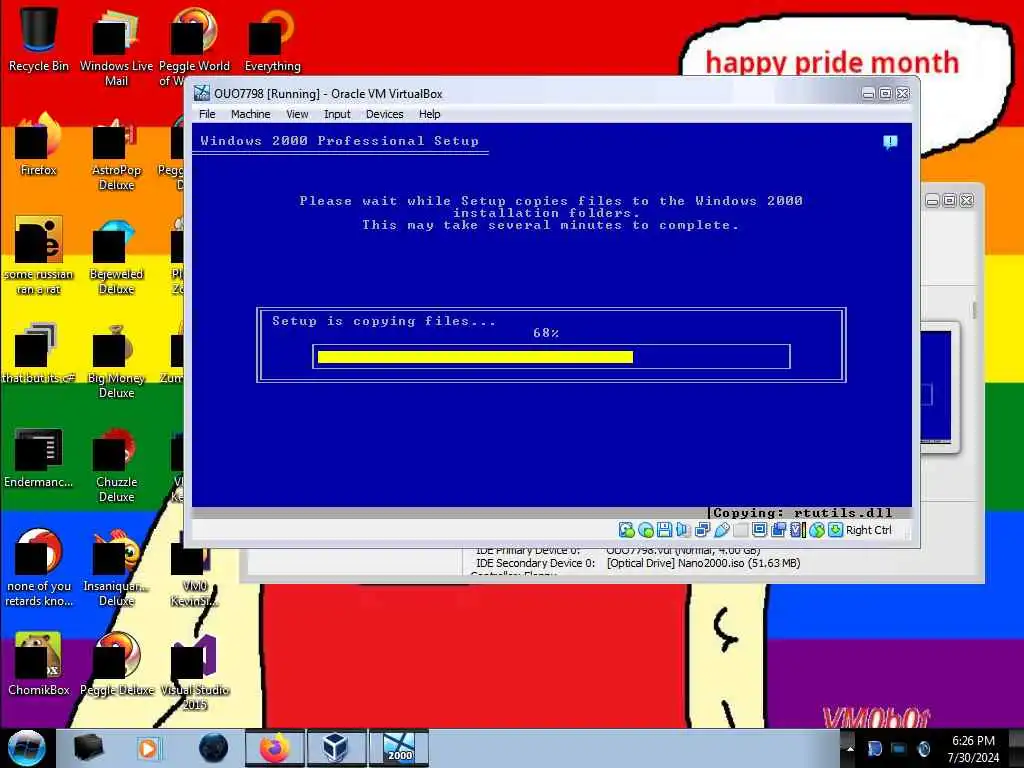This screenshot has height=768, width=1024.
Task: Select the Insaniquar... Deluxe desktop icon
Action: pyautogui.click(x=116, y=568)
